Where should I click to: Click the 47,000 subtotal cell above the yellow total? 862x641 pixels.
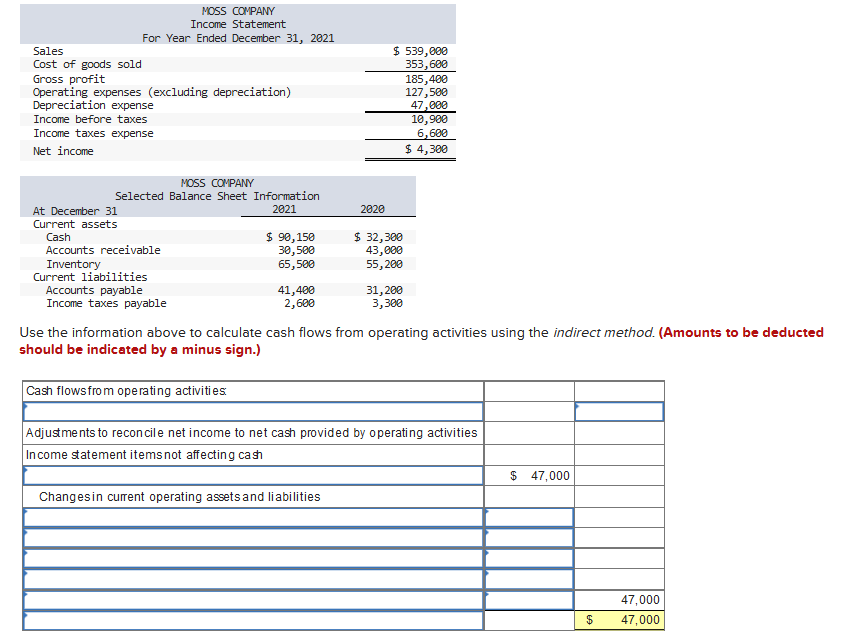[x=619, y=600]
